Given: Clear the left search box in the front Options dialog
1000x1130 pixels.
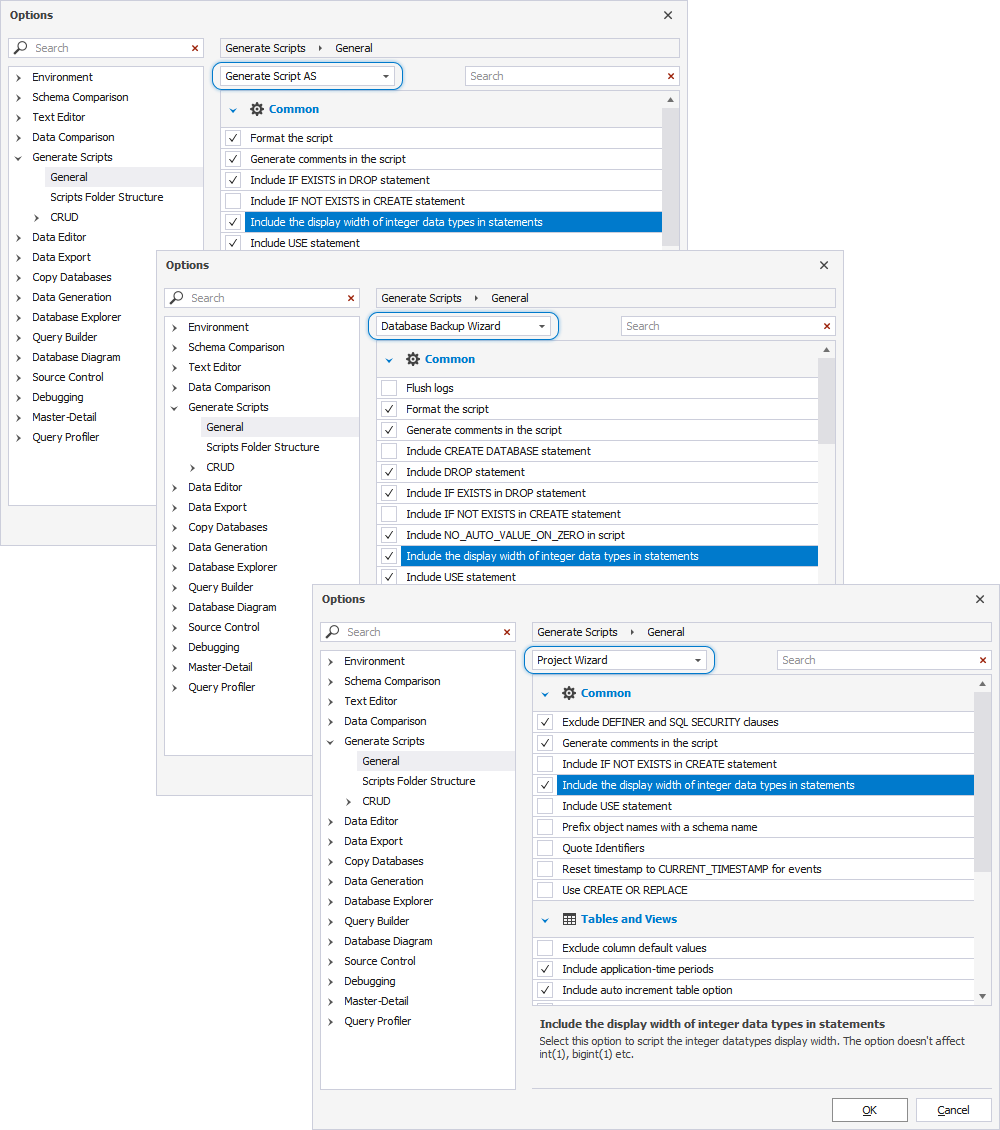Looking at the screenshot, I should tap(507, 632).
